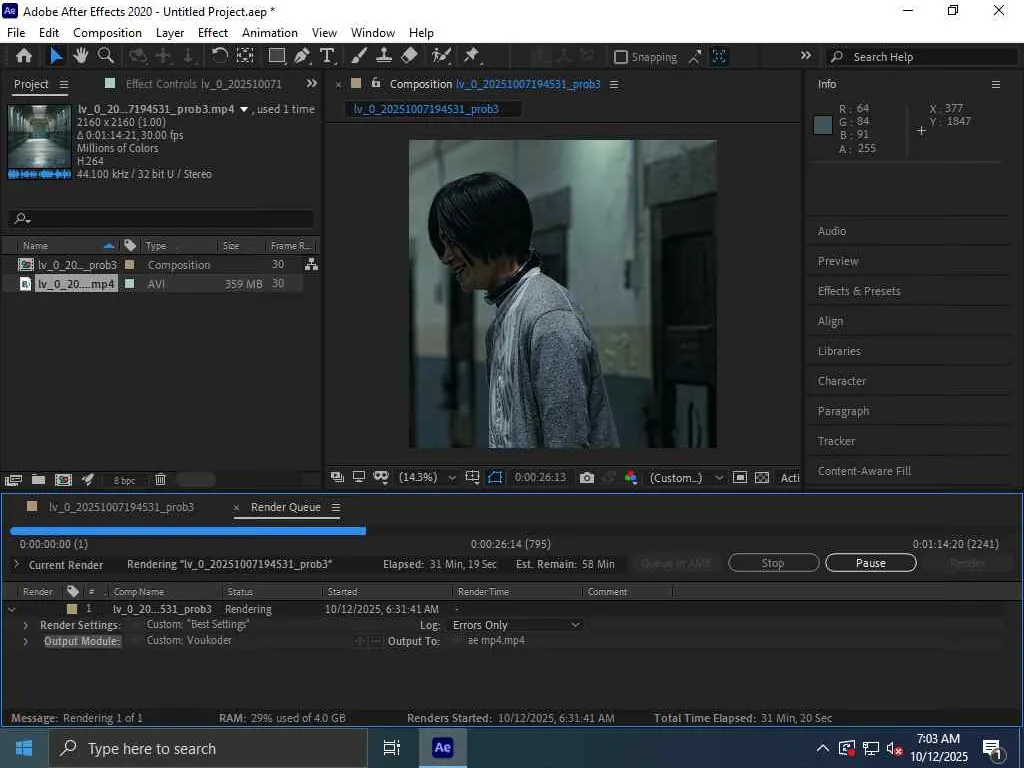
Task: Select the Hand tool
Action: click(x=81, y=56)
